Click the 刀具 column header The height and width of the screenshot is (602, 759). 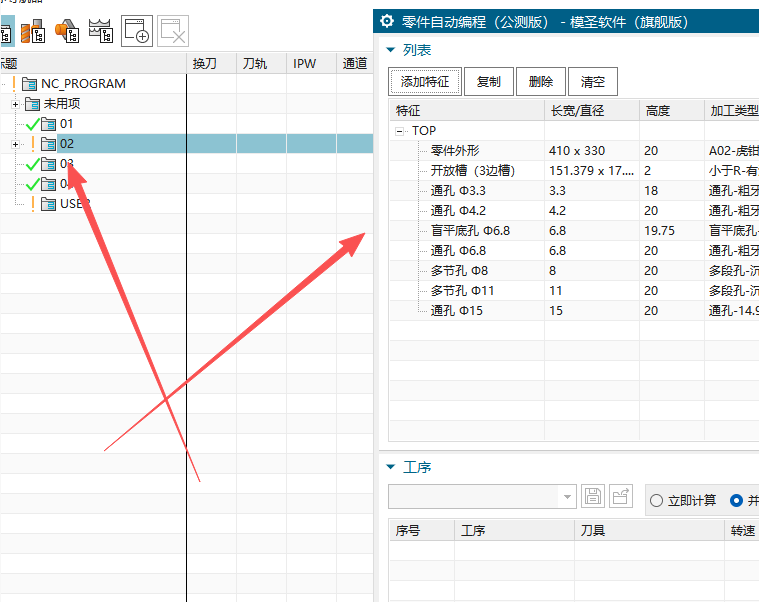650,530
